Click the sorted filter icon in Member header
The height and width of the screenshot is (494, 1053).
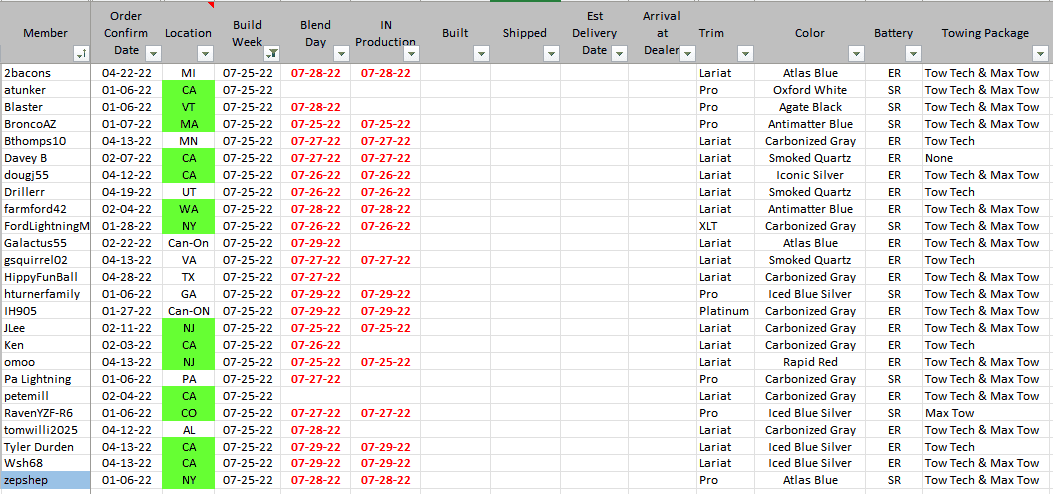pyautogui.click(x=82, y=52)
